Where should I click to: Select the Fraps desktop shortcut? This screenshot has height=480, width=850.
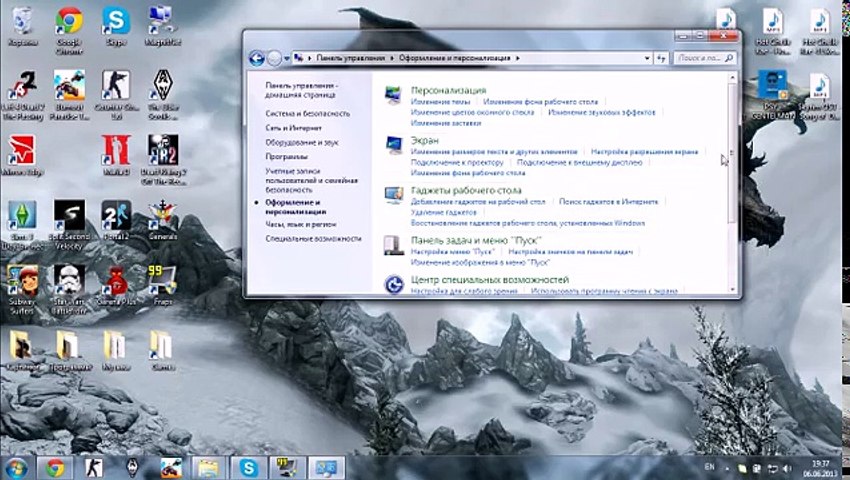pos(163,286)
